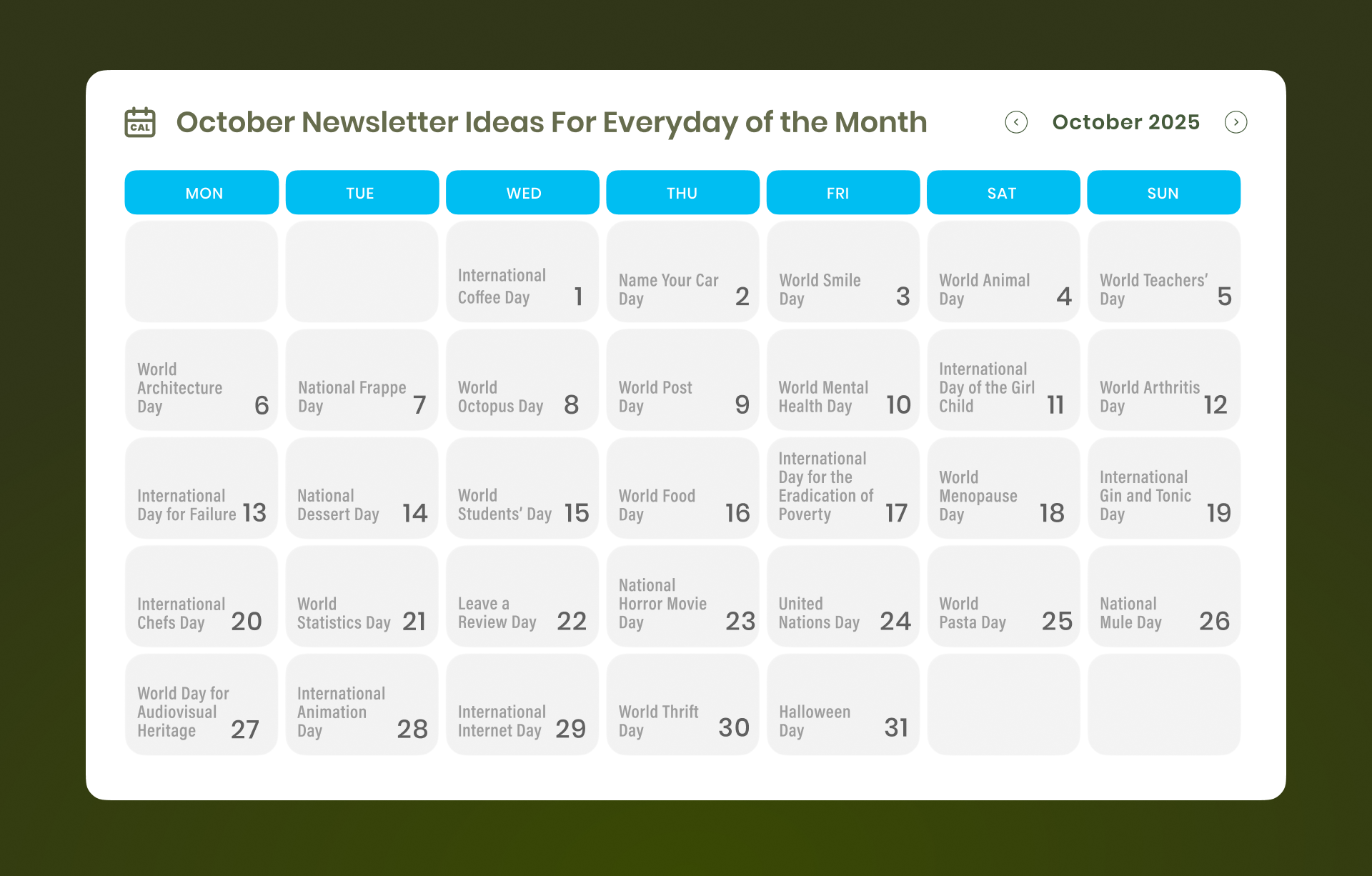Select the MON weekday header

[202, 192]
